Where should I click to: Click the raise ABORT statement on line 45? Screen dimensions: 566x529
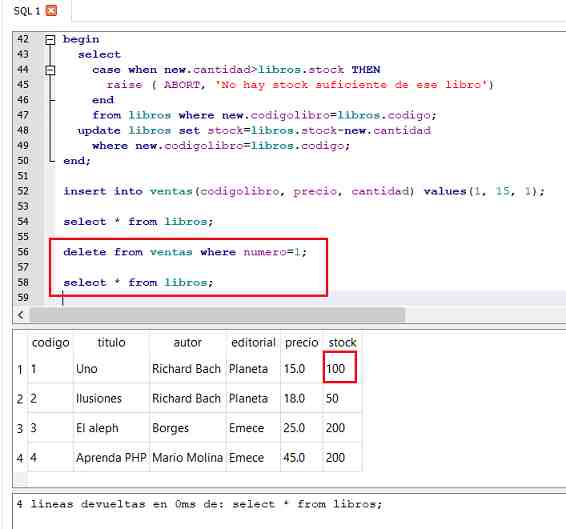click(x=300, y=85)
